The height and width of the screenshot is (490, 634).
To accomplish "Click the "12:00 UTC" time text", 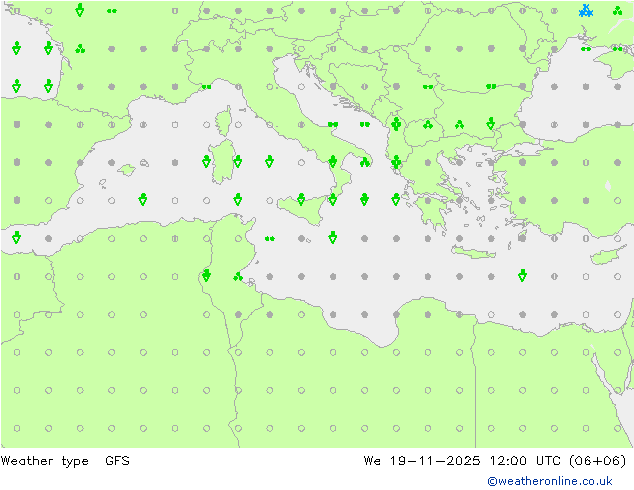I will (525, 461).
